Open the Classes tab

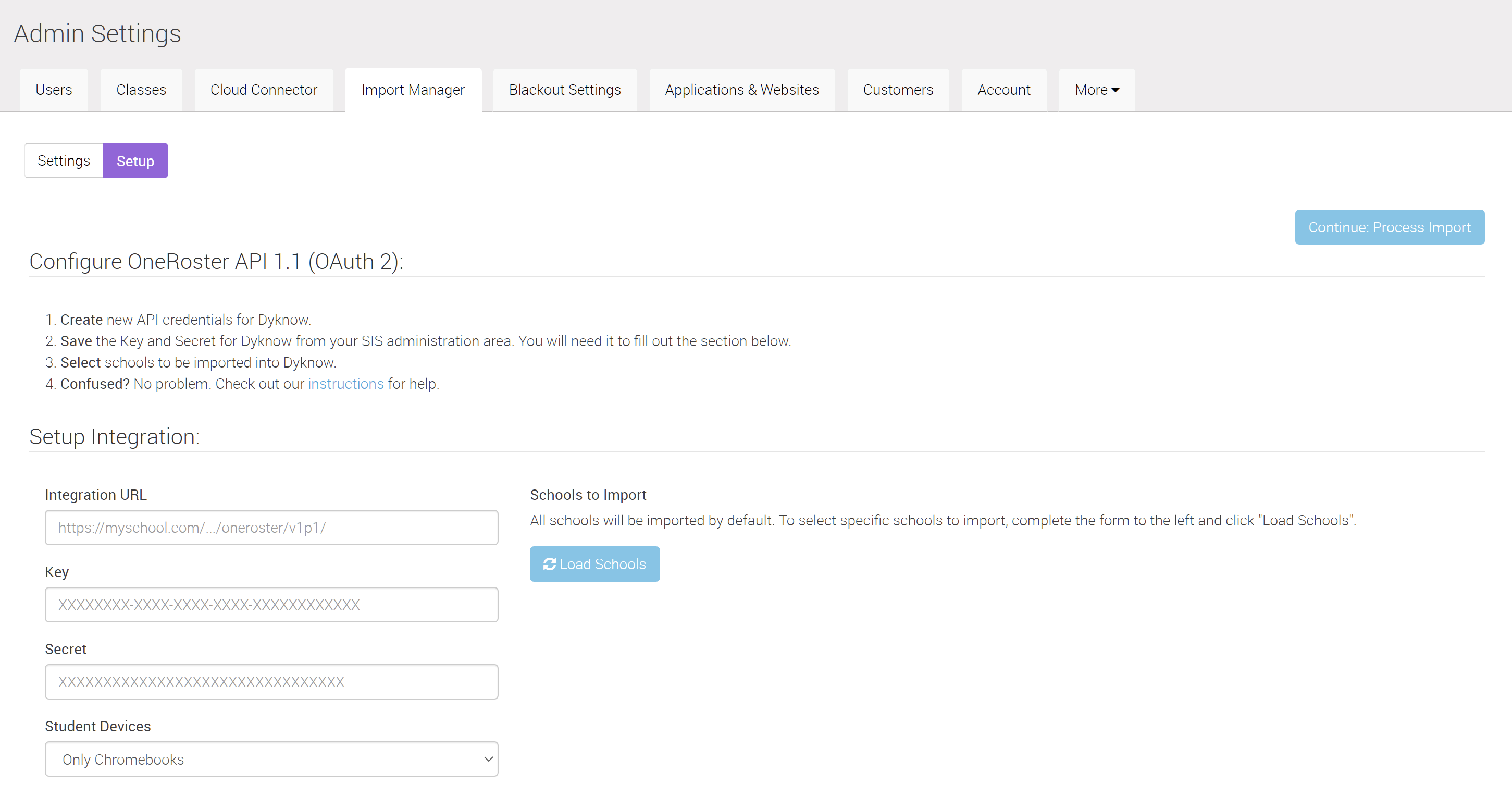point(141,89)
